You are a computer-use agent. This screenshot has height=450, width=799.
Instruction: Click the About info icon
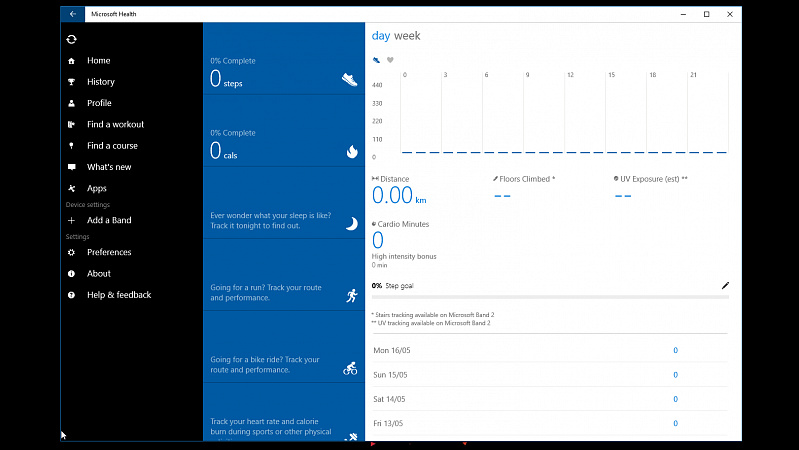tap(71, 274)
